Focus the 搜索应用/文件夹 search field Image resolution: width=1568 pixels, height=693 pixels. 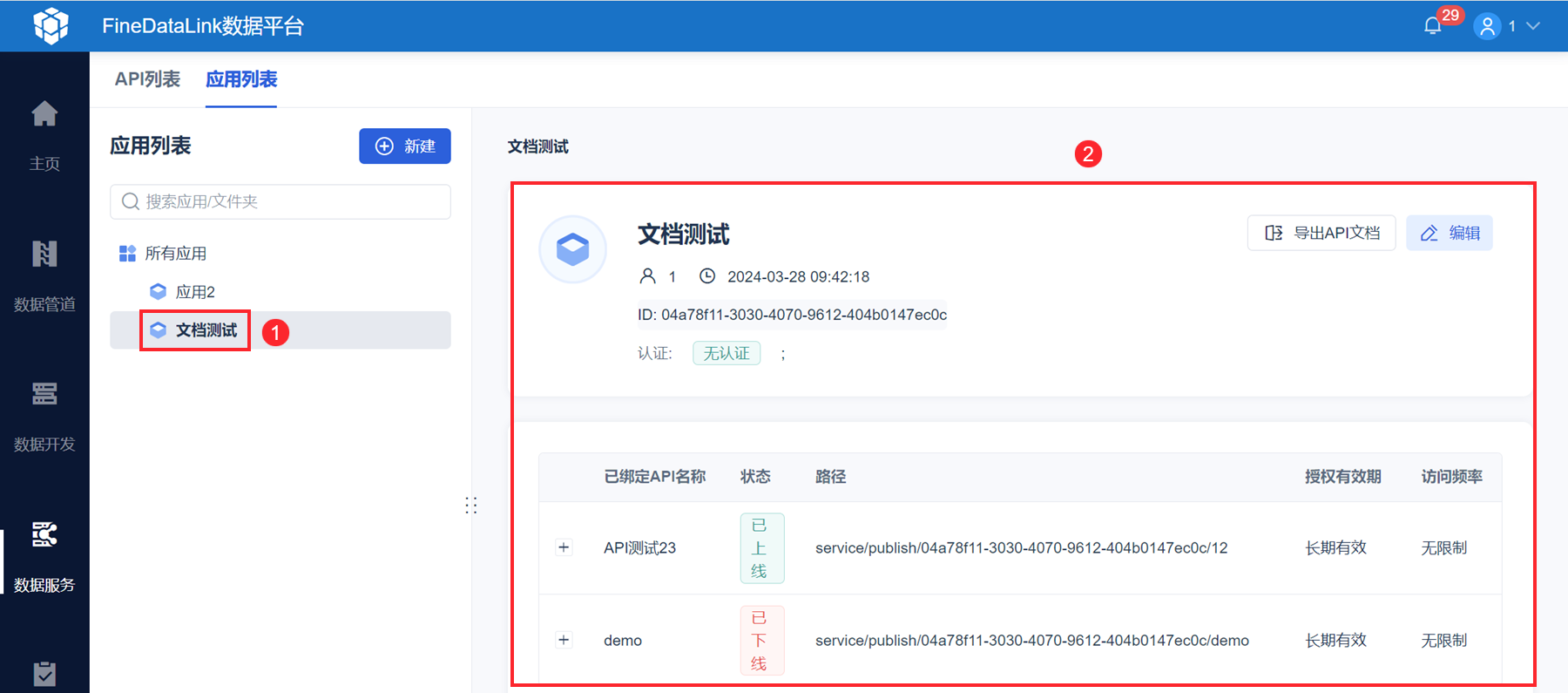point(280,201)
